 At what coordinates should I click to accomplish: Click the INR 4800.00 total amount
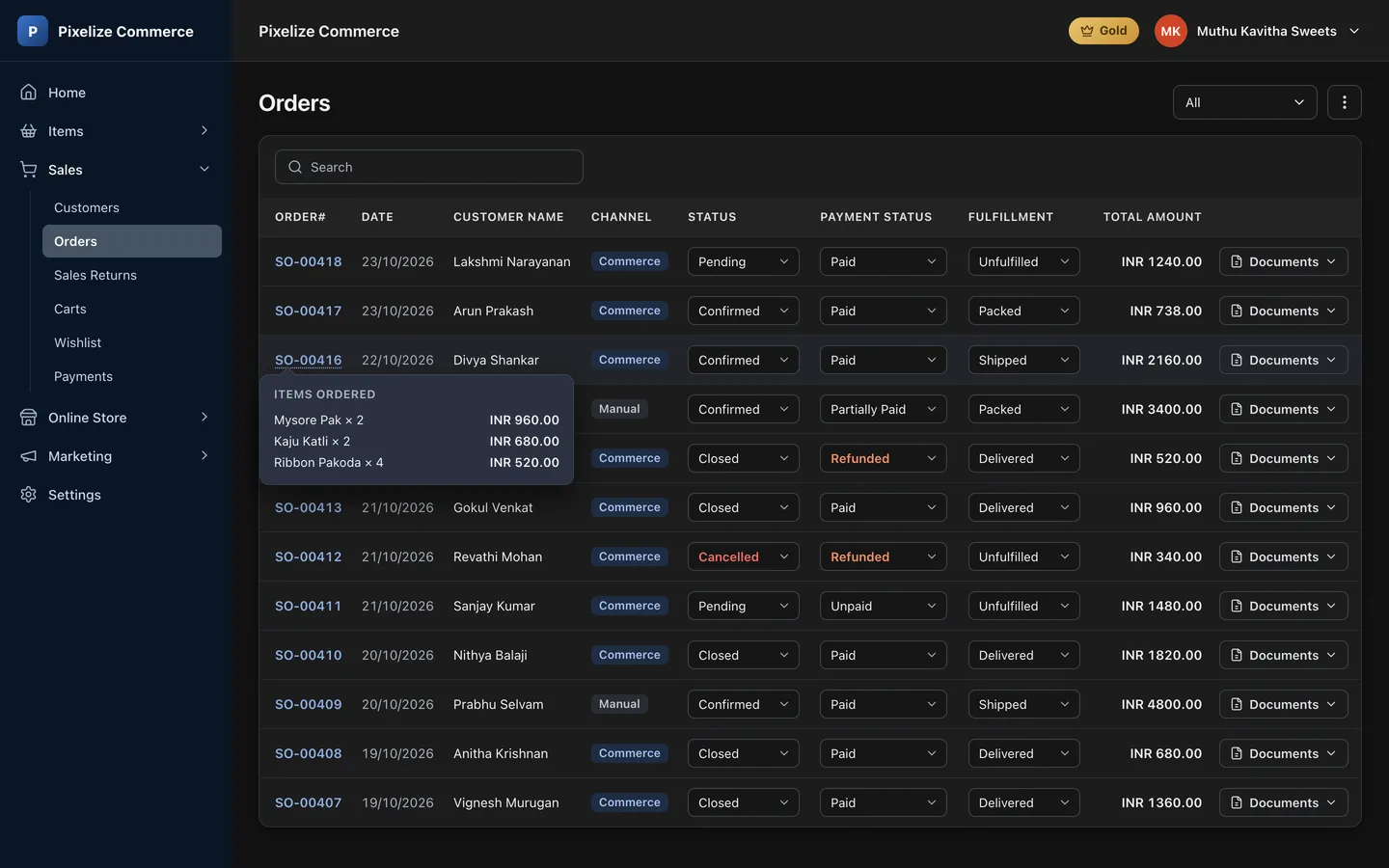tap(1161, 704)
